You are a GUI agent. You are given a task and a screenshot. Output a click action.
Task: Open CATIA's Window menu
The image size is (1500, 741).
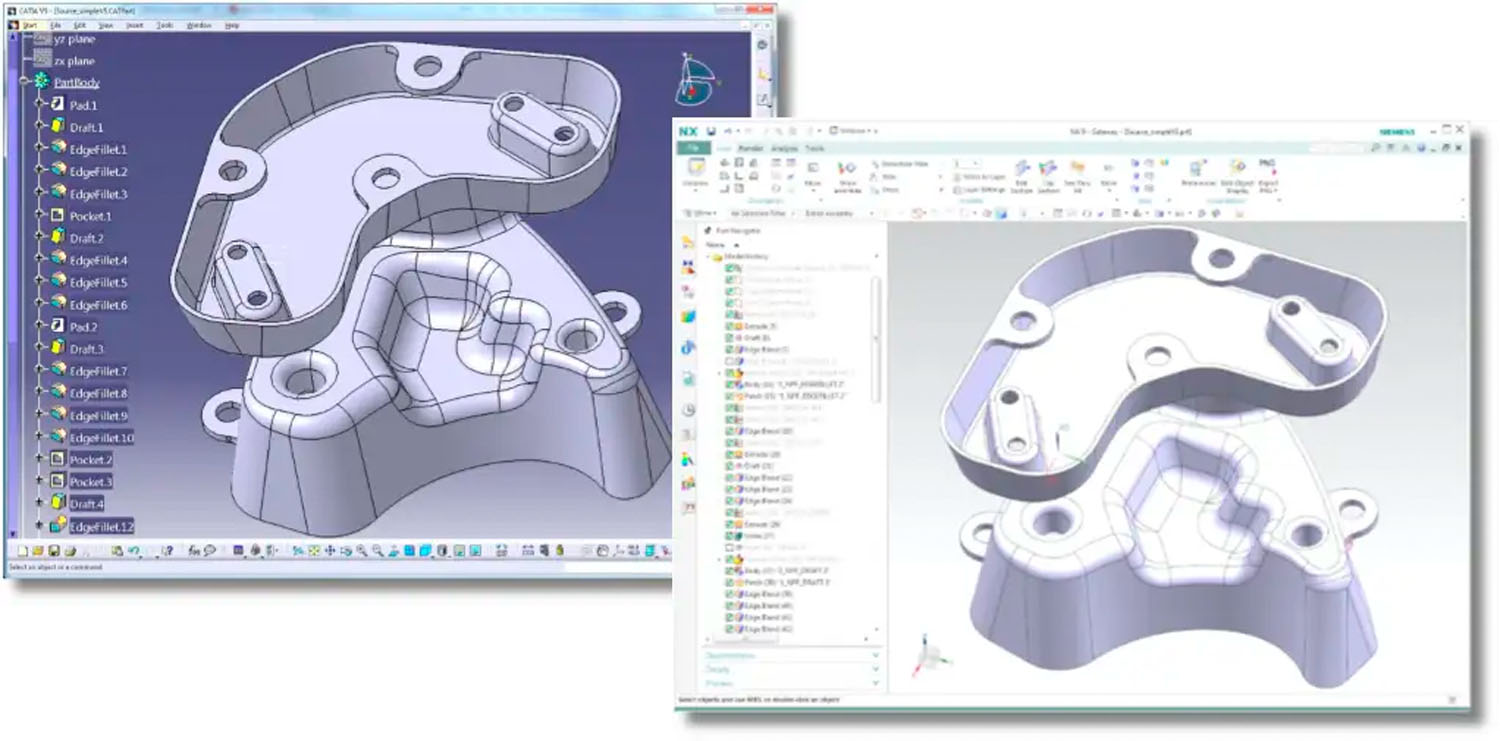coord(199,25)
